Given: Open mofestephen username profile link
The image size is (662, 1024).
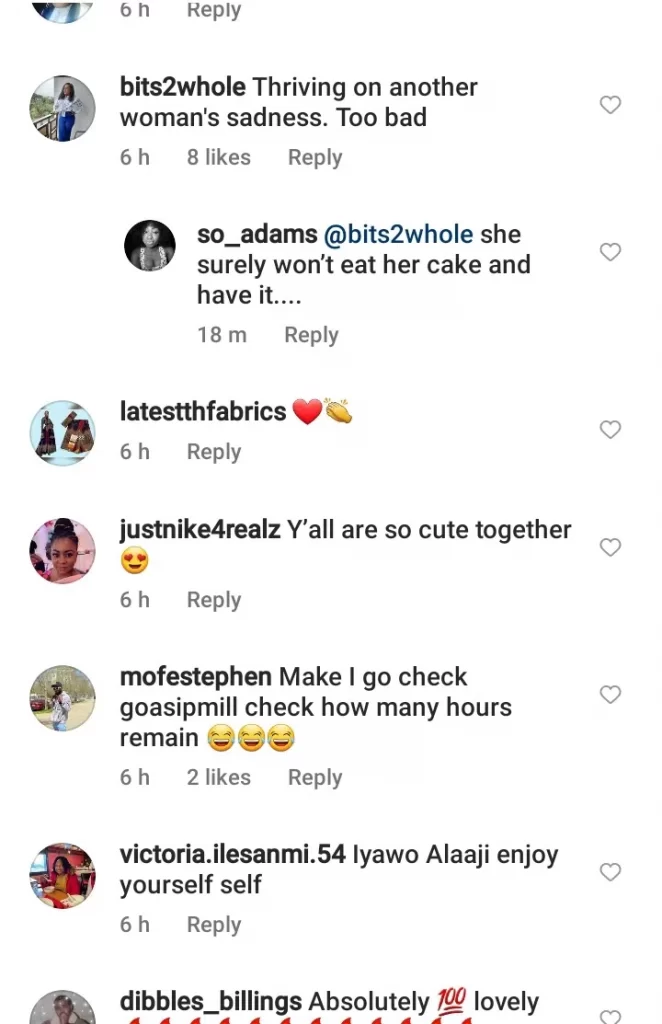Looking at the screenshot, I should point(195,677).
